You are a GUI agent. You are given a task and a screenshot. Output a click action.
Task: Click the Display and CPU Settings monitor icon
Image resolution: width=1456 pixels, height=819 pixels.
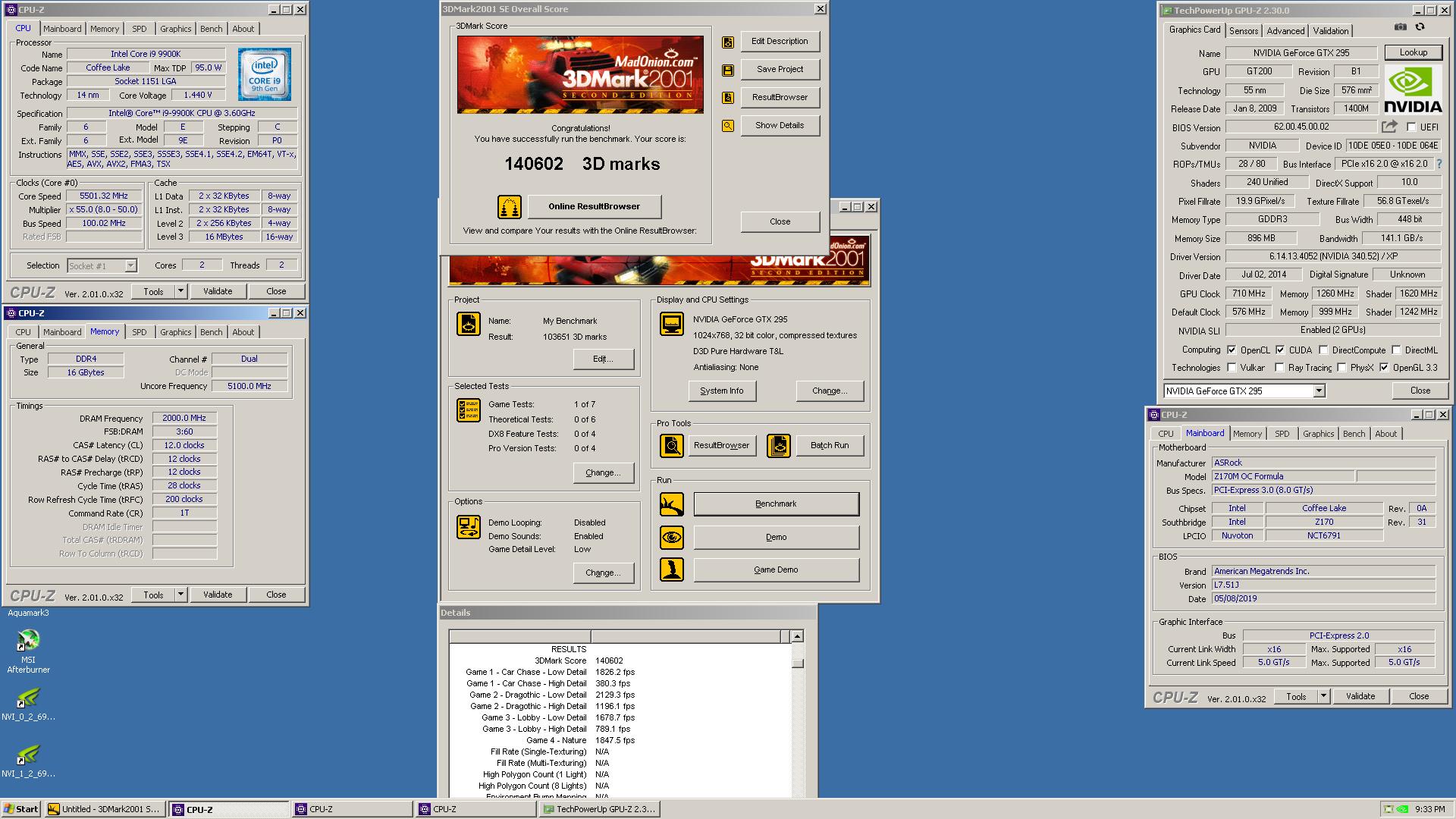point(672,324)
